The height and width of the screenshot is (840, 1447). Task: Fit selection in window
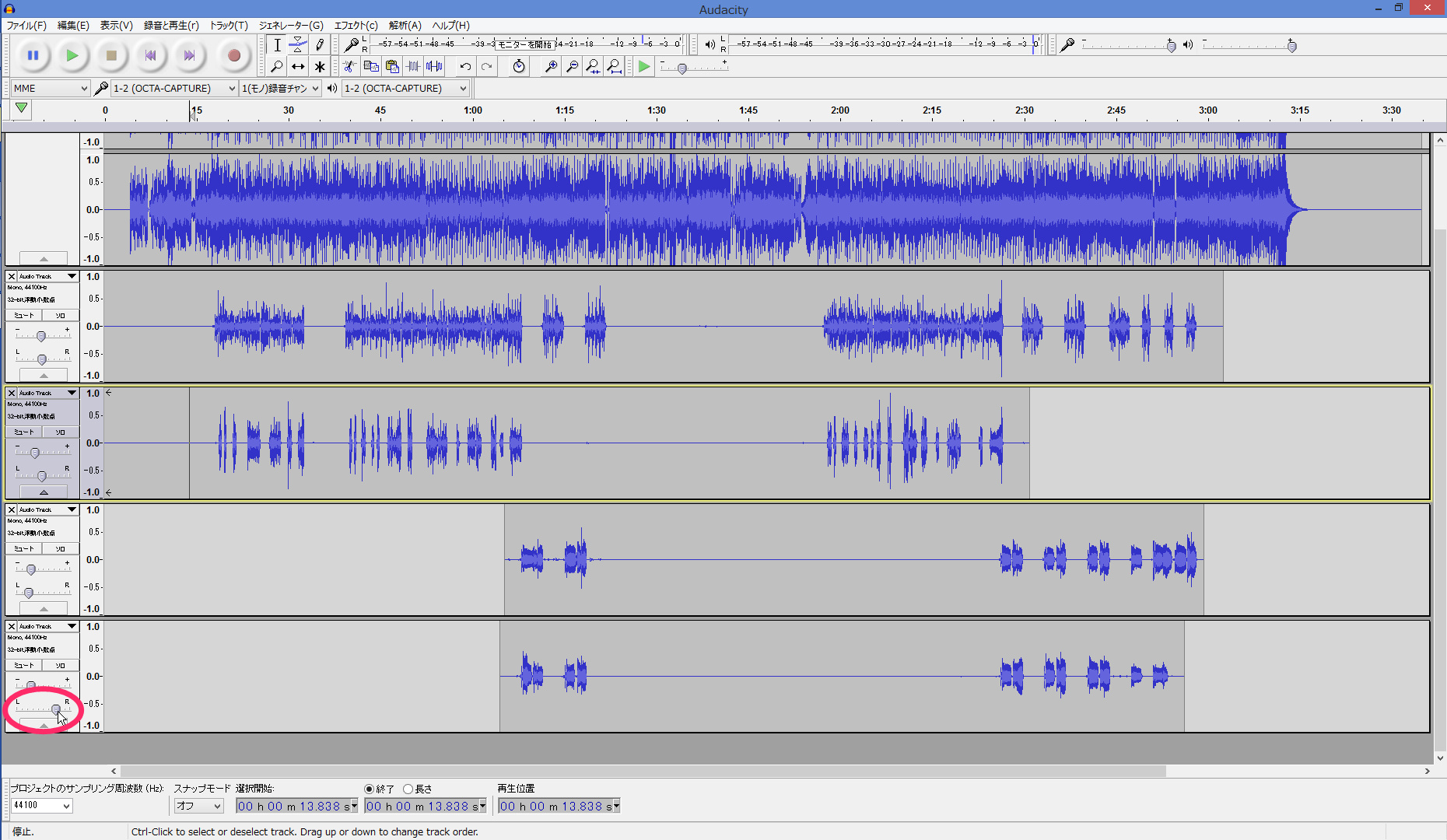click(x=593, y=67)
